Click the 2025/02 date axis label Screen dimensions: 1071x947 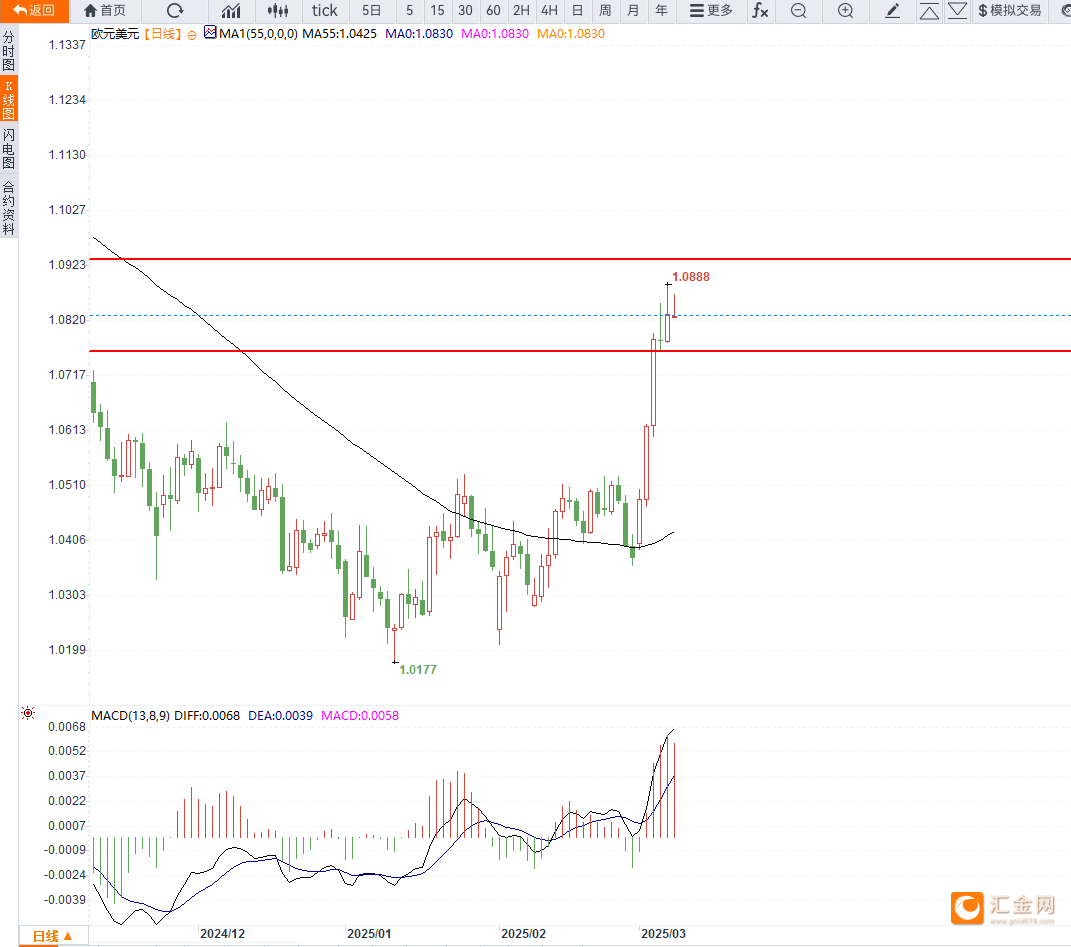(x=523, y=933)
